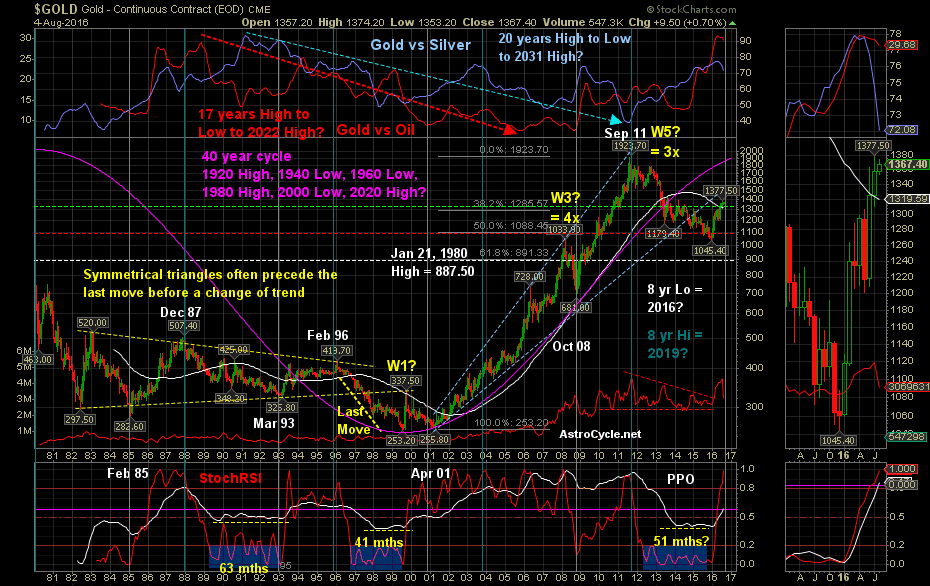Click the StockCharts.com copyright logo
This screenshot has width=930, height=586.
click(x=692, y=9)
